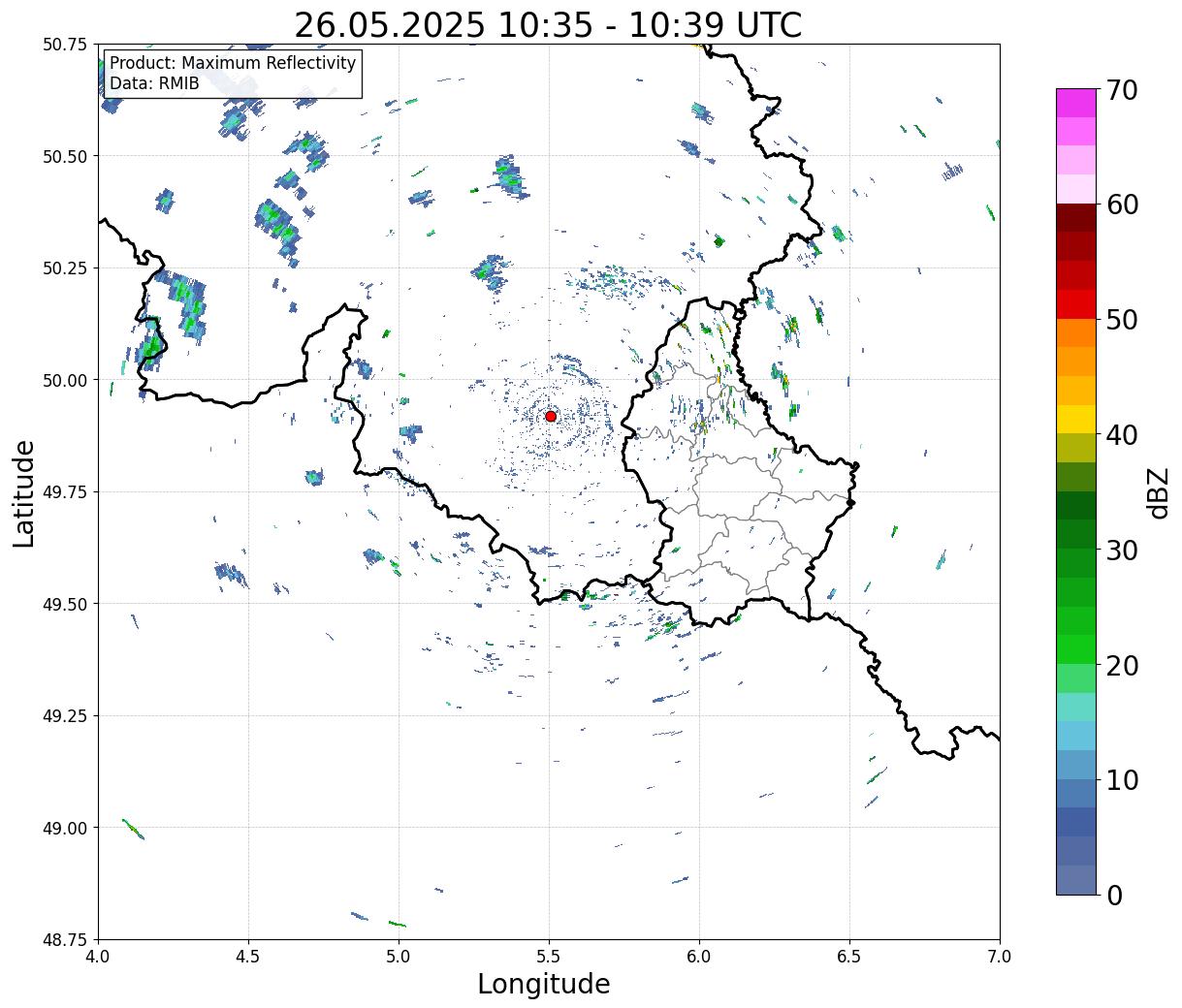Click the plot title 26.05.2025 10:35 - 10:39 UTC
1182x1008 pixels.
548,25
